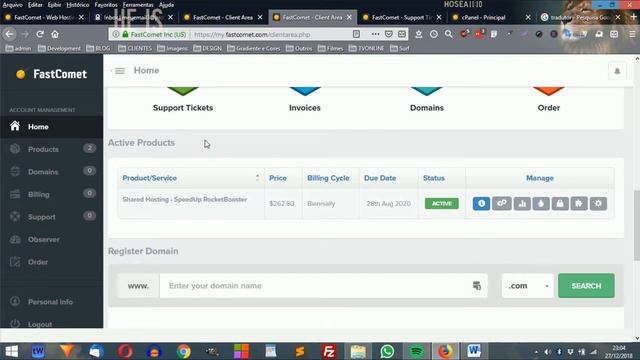
Task: Click the FastComet logo in sidebar
Action: (51, 74)
